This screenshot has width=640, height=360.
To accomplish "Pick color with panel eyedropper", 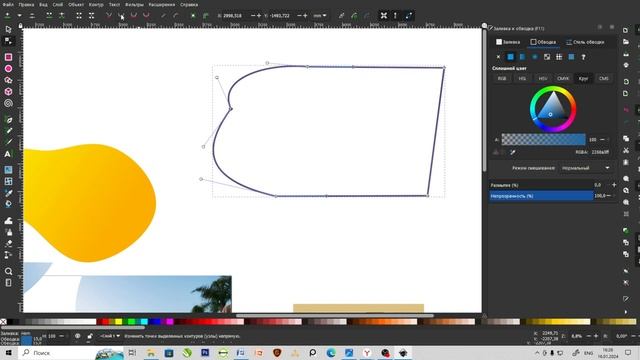I will [513, 152].
